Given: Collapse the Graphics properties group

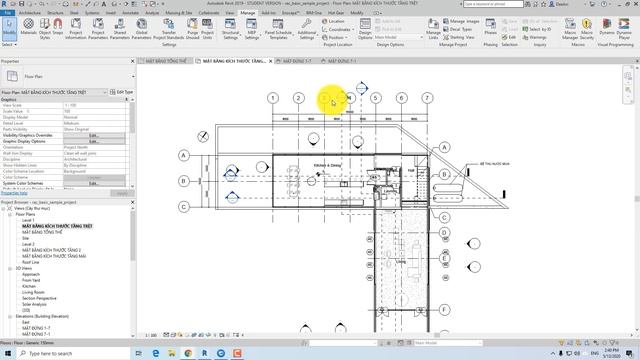Looking at the screenshot, I should [126, 100].
